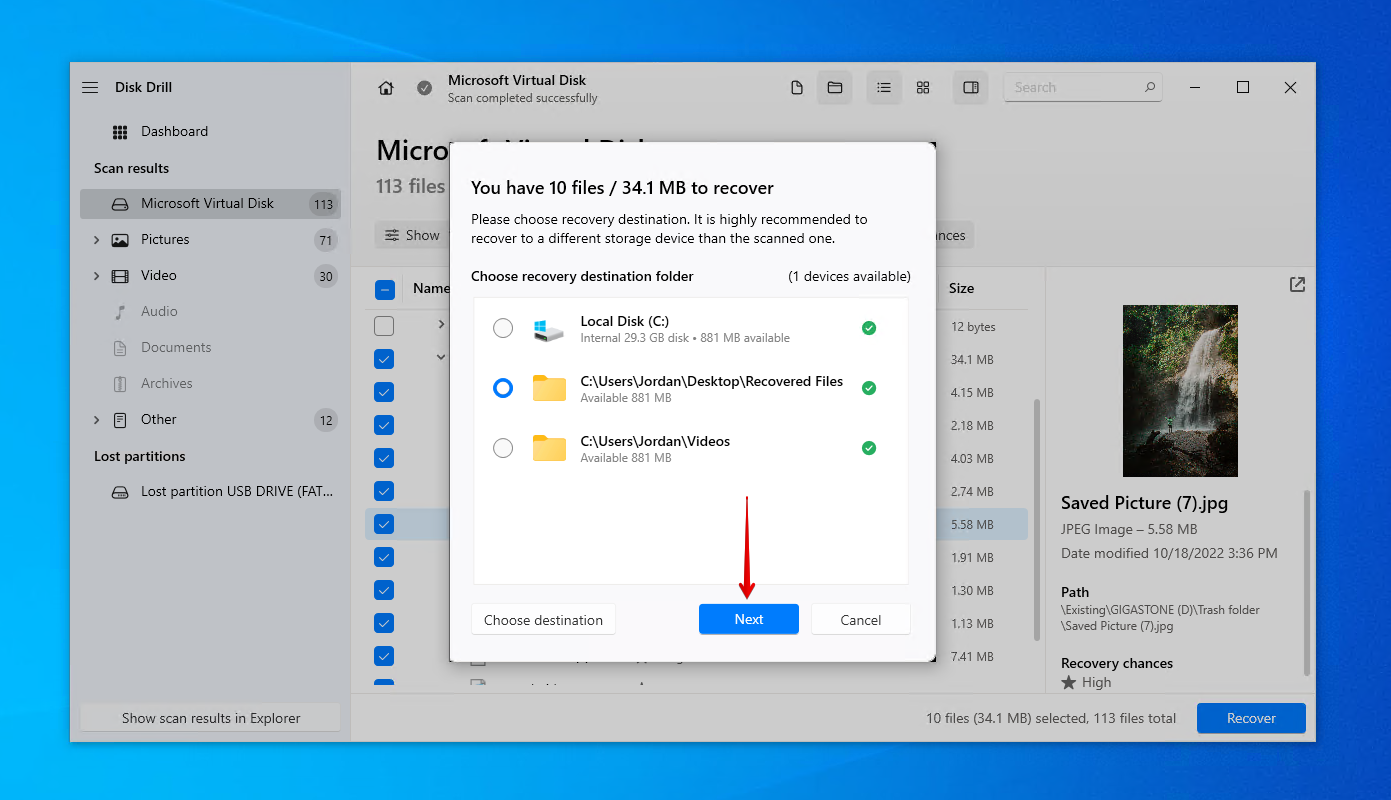Click the Local Disk (C:) Windows drive icon
This screenshot has height=800, width=1391.
(548, 329)
